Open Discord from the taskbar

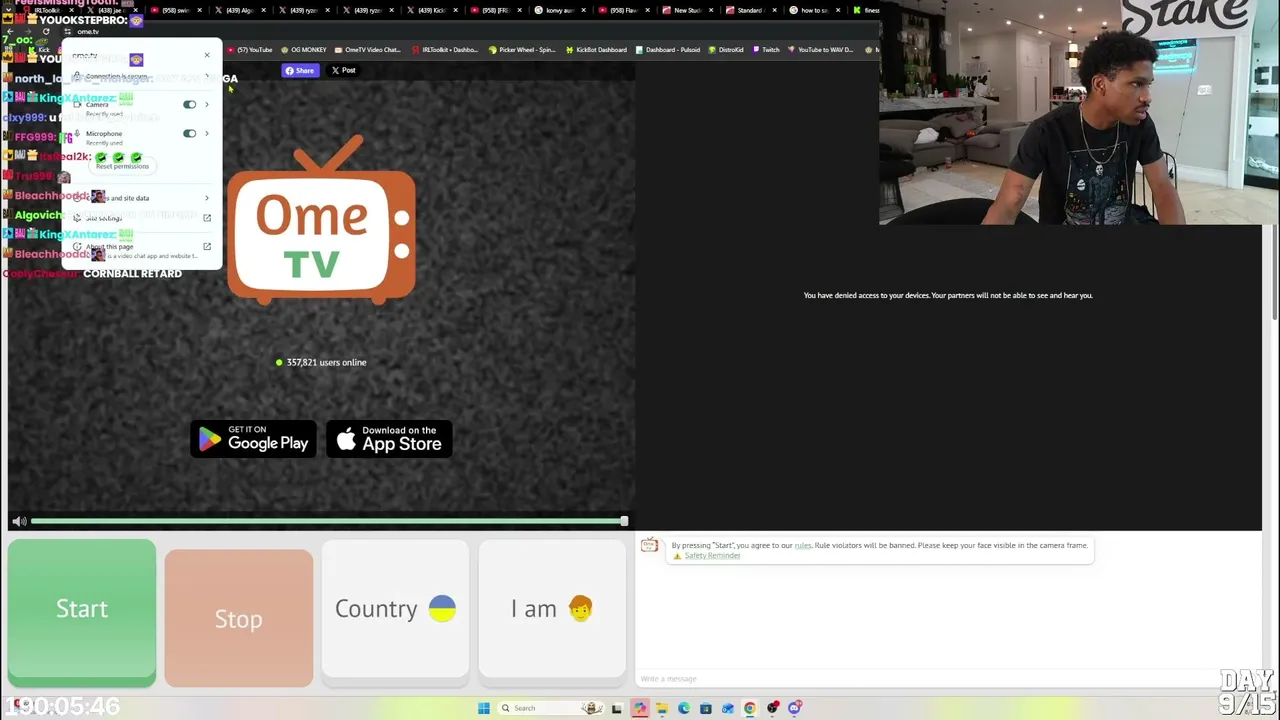795,708
